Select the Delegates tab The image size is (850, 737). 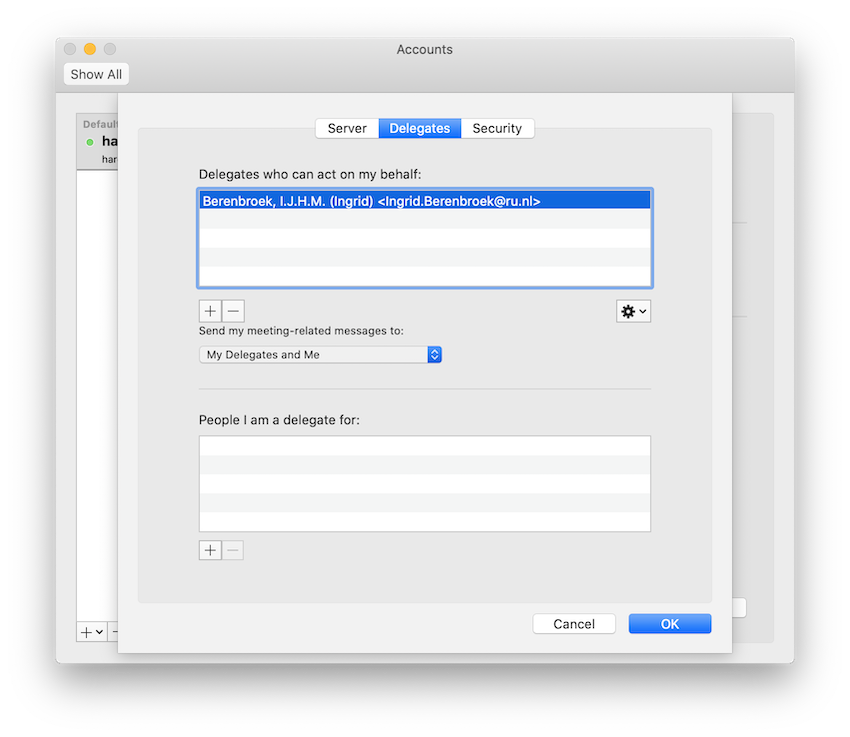pyautogui.click(x=419, y=128)
